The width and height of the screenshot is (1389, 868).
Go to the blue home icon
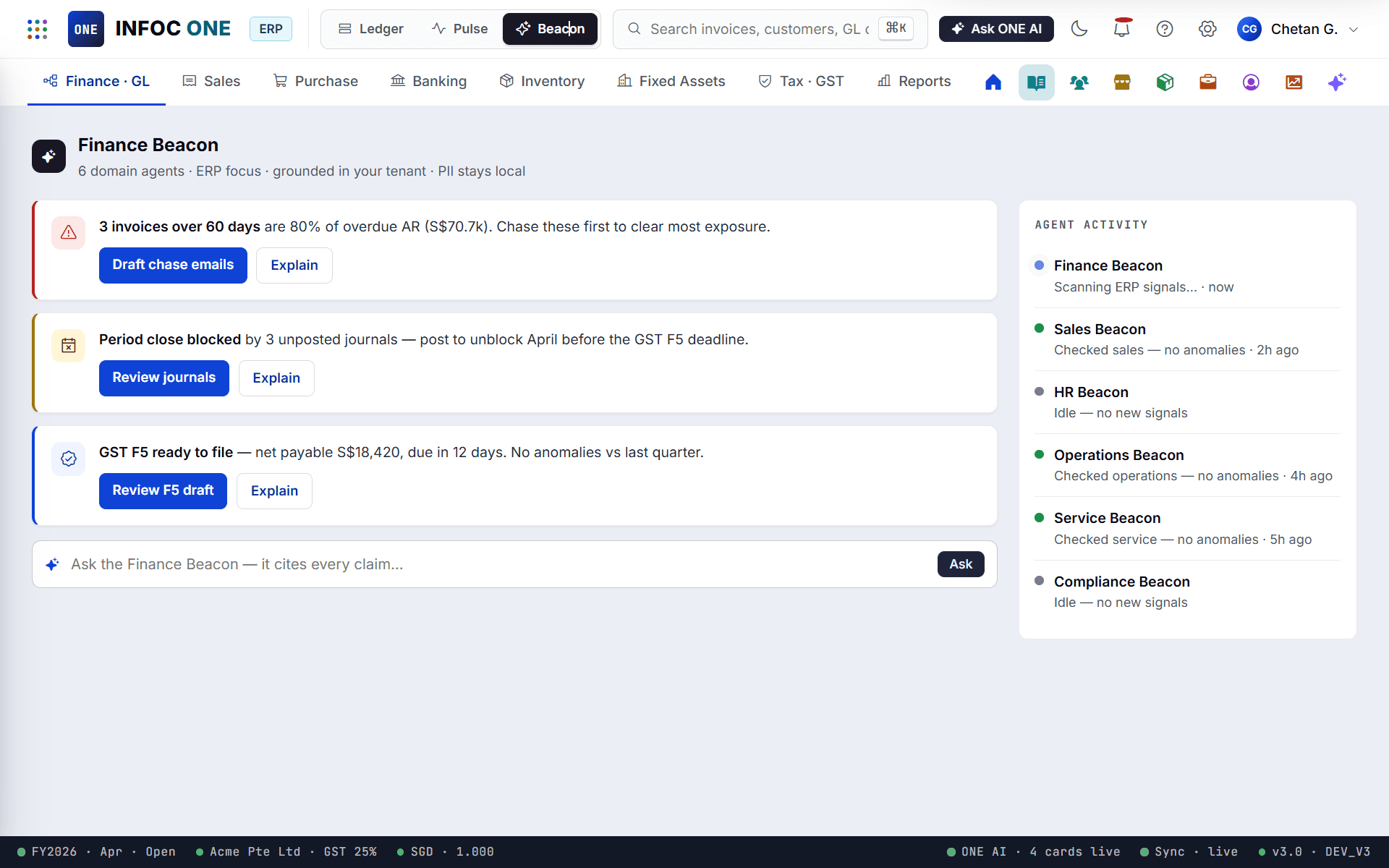tap(993, 82)
